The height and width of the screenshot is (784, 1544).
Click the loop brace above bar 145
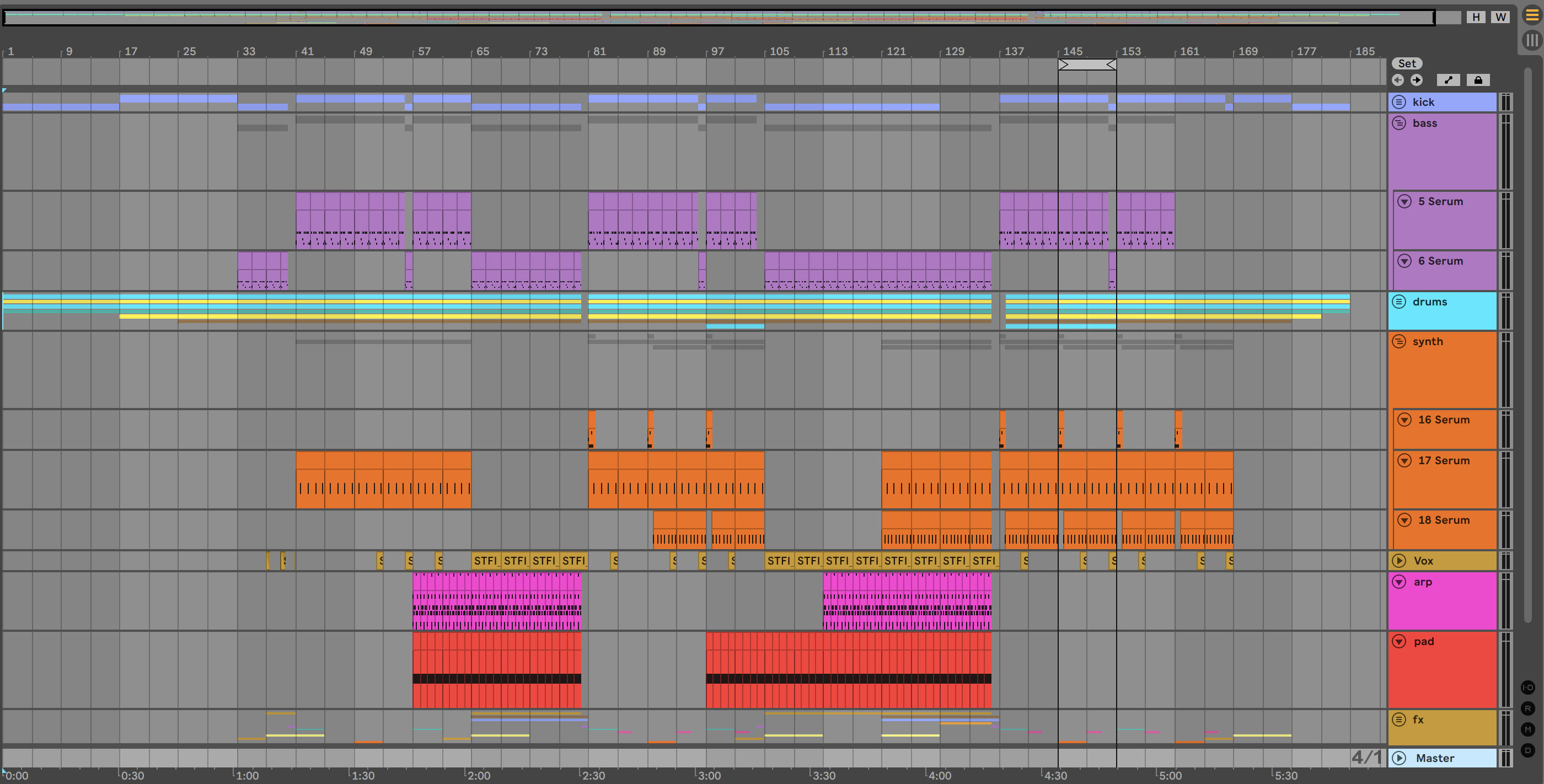(x=1087, y=65)
